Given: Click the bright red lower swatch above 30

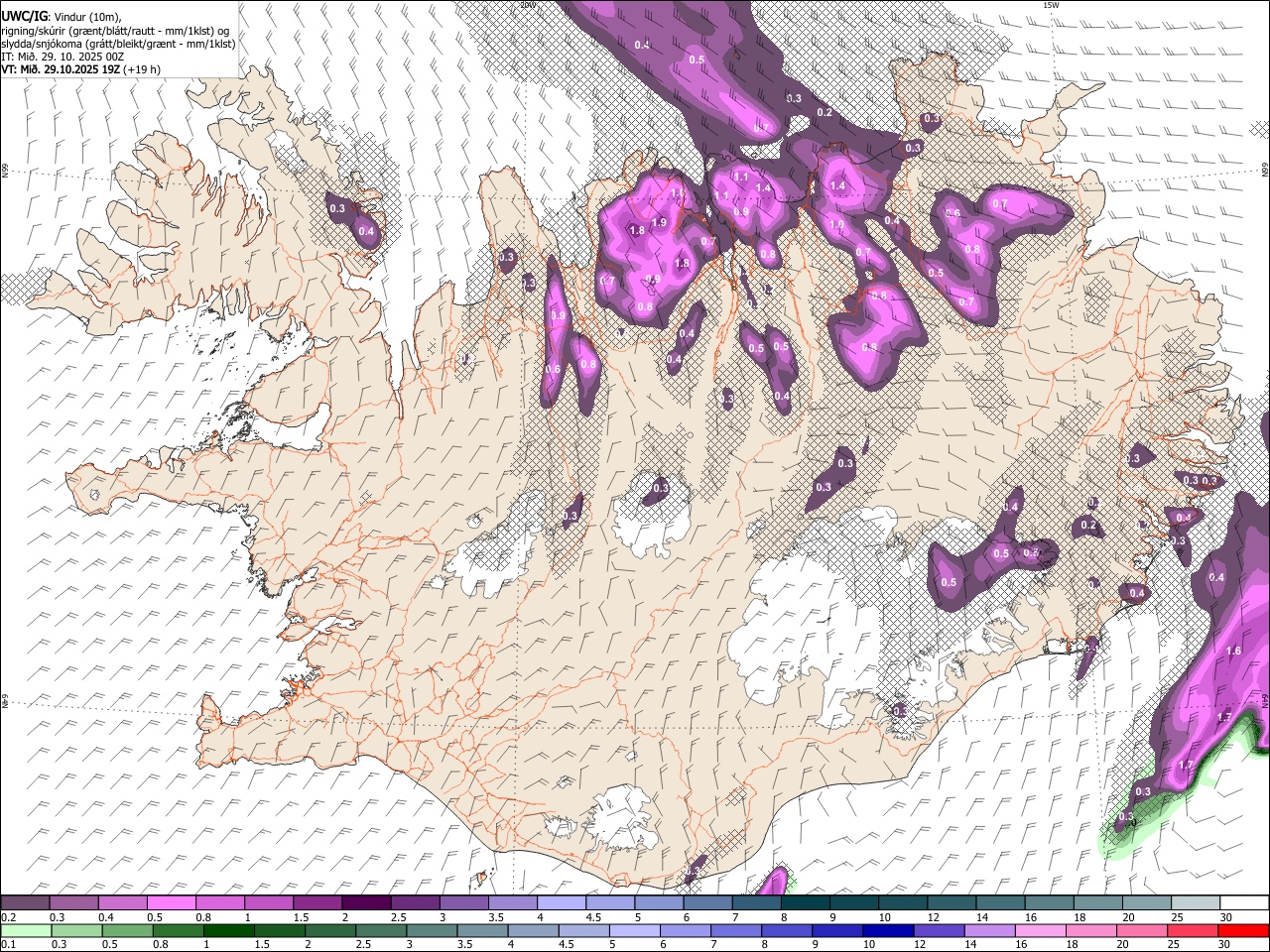Looking at the screenshot, I should pos(1245,930).
